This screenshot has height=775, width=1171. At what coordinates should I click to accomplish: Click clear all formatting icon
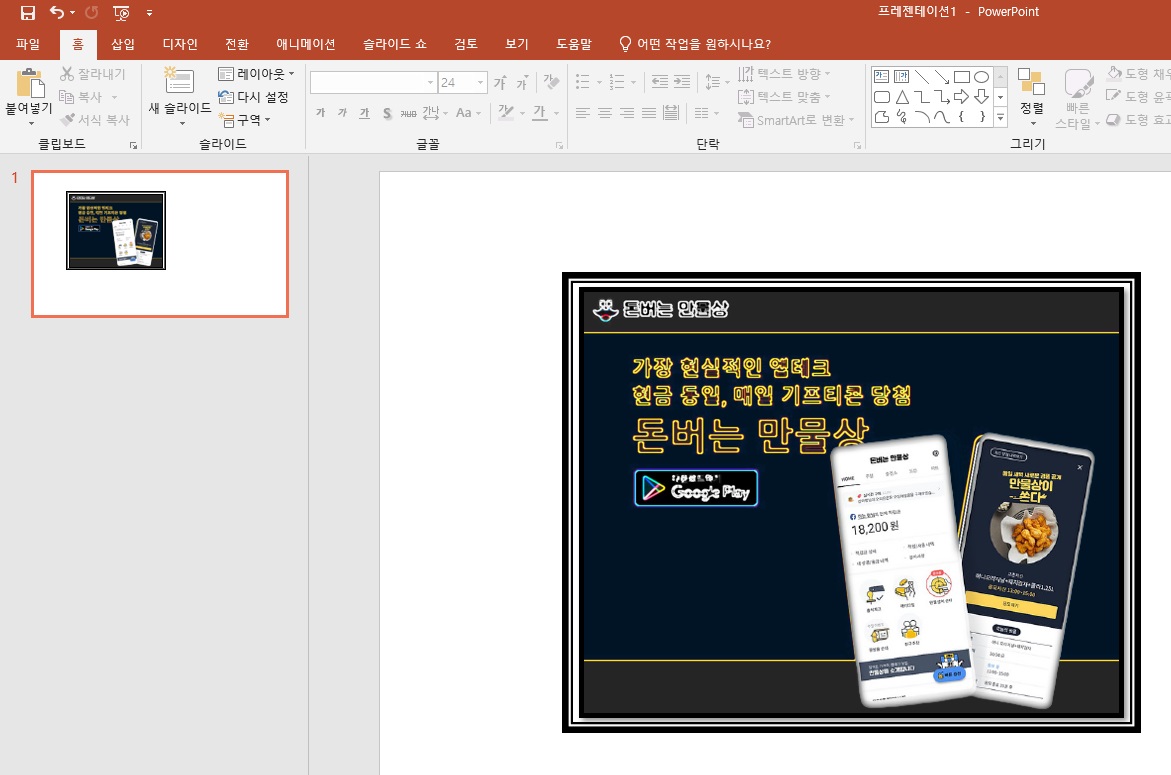point(551,81)
